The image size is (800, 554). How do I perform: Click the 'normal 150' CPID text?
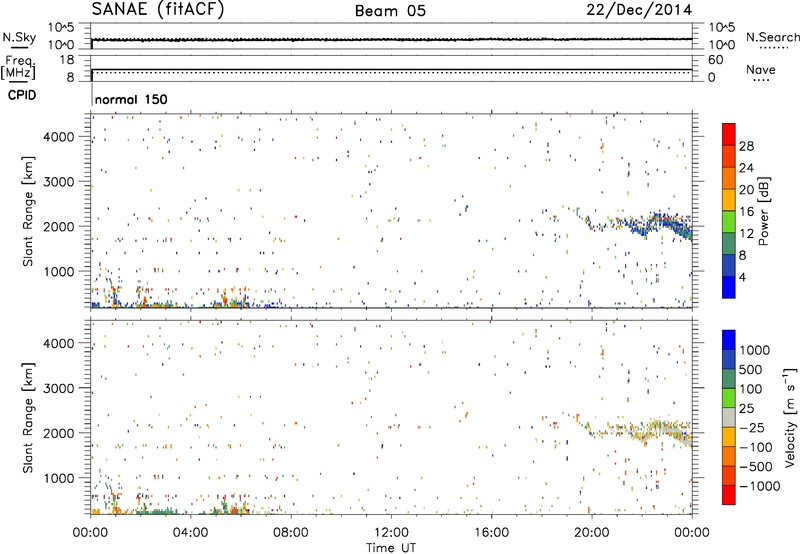[131, 99]
